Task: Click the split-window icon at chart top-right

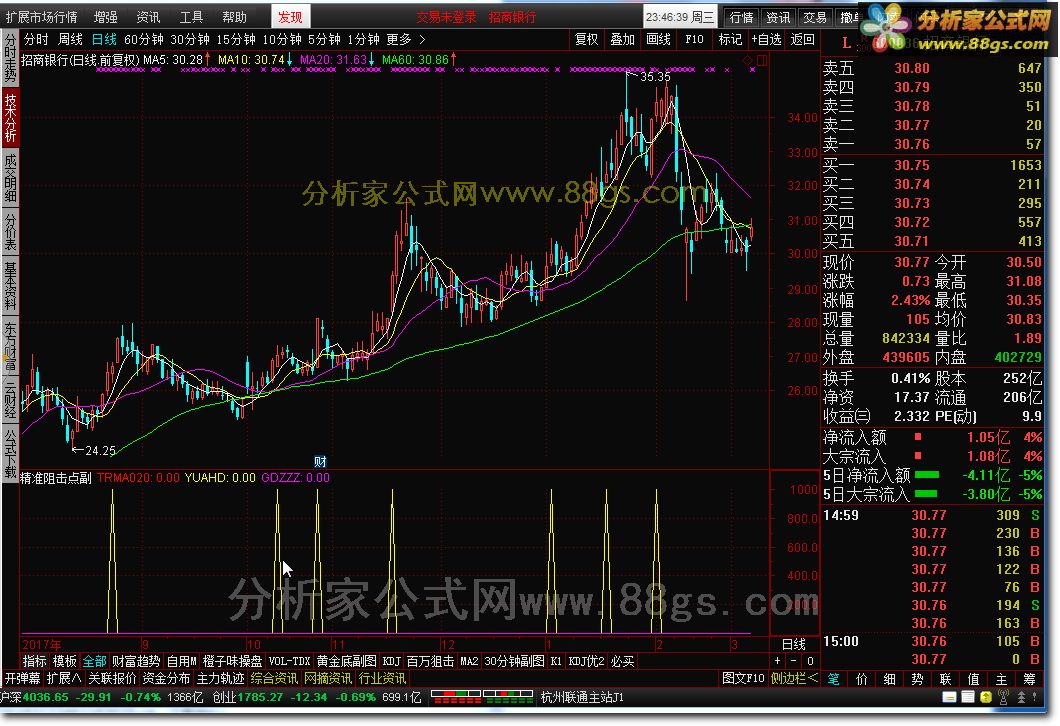Action: pos(762,61)
